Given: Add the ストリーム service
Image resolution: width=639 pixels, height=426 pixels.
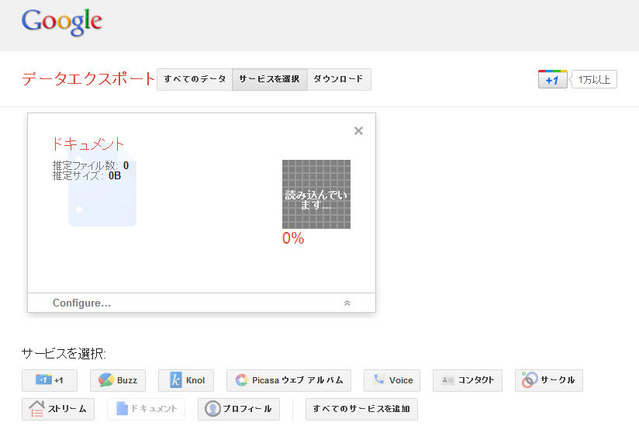Looking at the screenshot, I should [x=58, y=409].
